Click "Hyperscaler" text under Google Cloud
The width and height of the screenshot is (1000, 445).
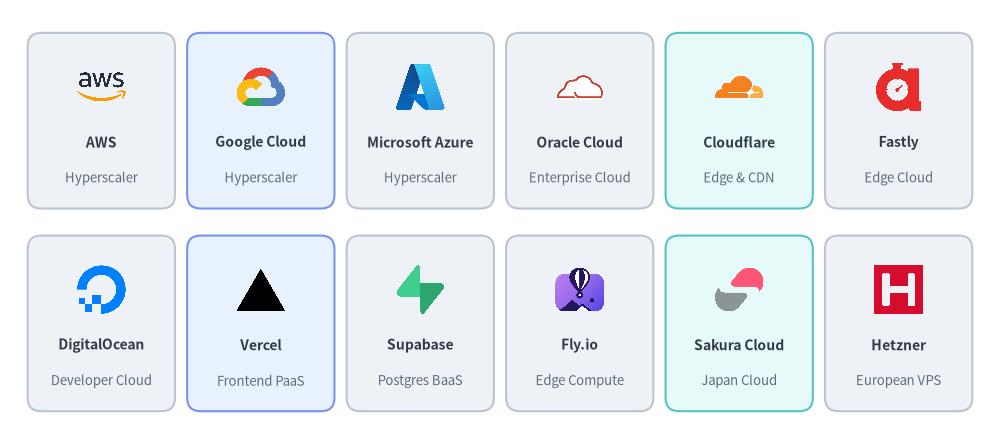[261, 177]
